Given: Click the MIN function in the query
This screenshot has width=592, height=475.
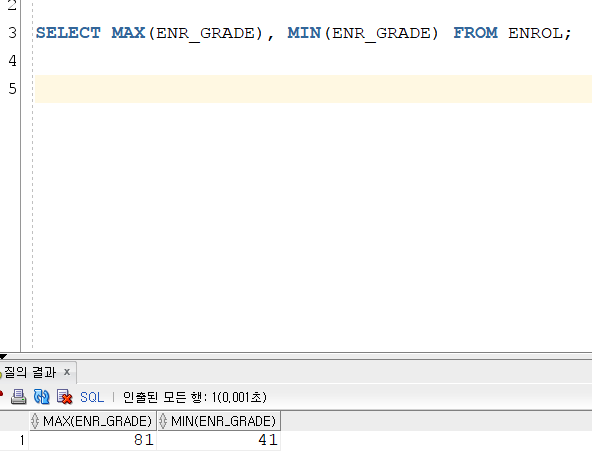Looking at the screenshot, I should [304, 33].
